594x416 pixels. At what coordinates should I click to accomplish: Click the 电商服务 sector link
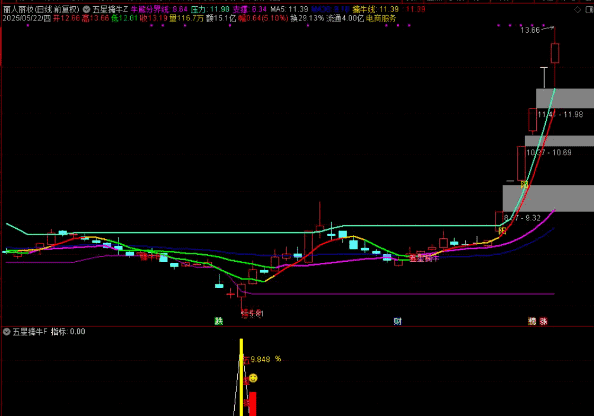381,18
